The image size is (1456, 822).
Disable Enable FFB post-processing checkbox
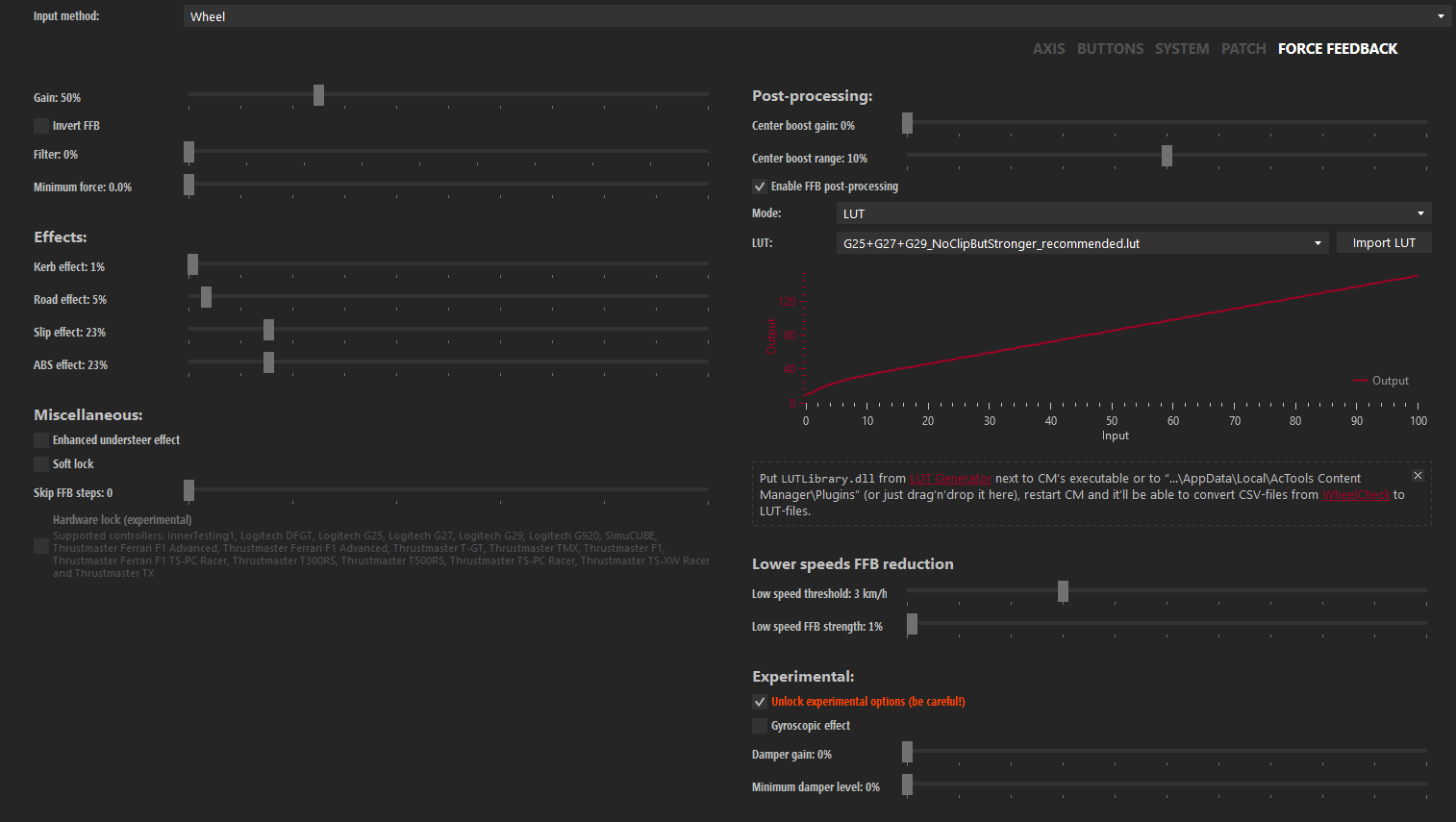pyautogui.click(x=760, y=187)
